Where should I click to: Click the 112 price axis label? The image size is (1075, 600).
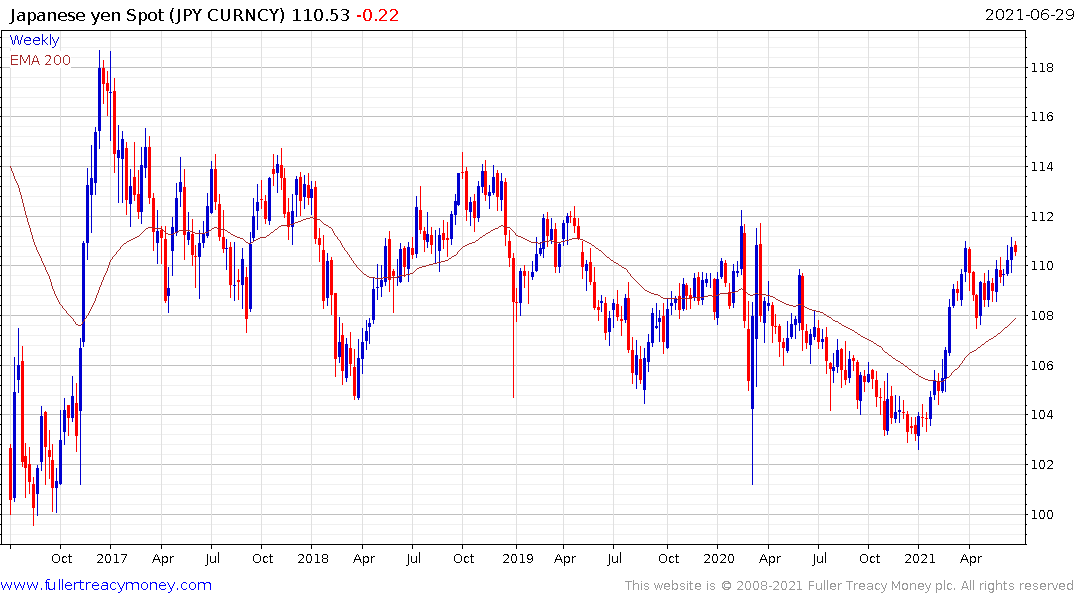[x=1042, y=217]
